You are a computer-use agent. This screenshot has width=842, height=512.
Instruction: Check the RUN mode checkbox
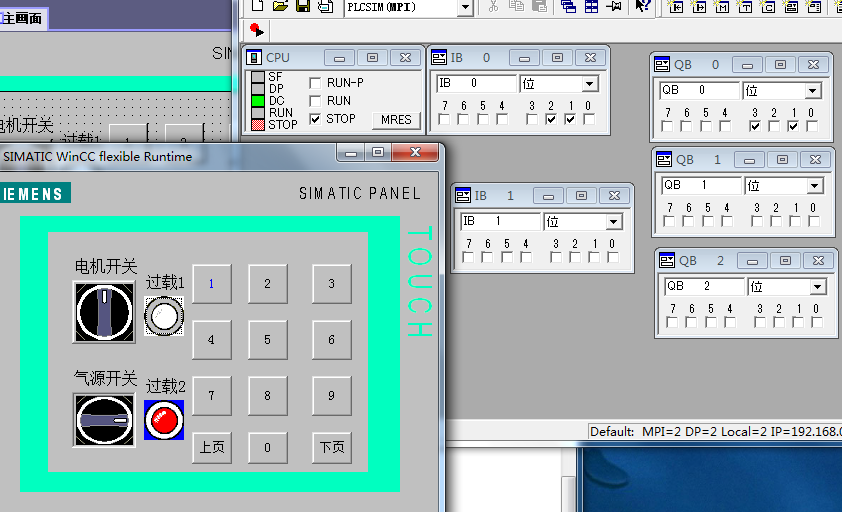point(315,101)
